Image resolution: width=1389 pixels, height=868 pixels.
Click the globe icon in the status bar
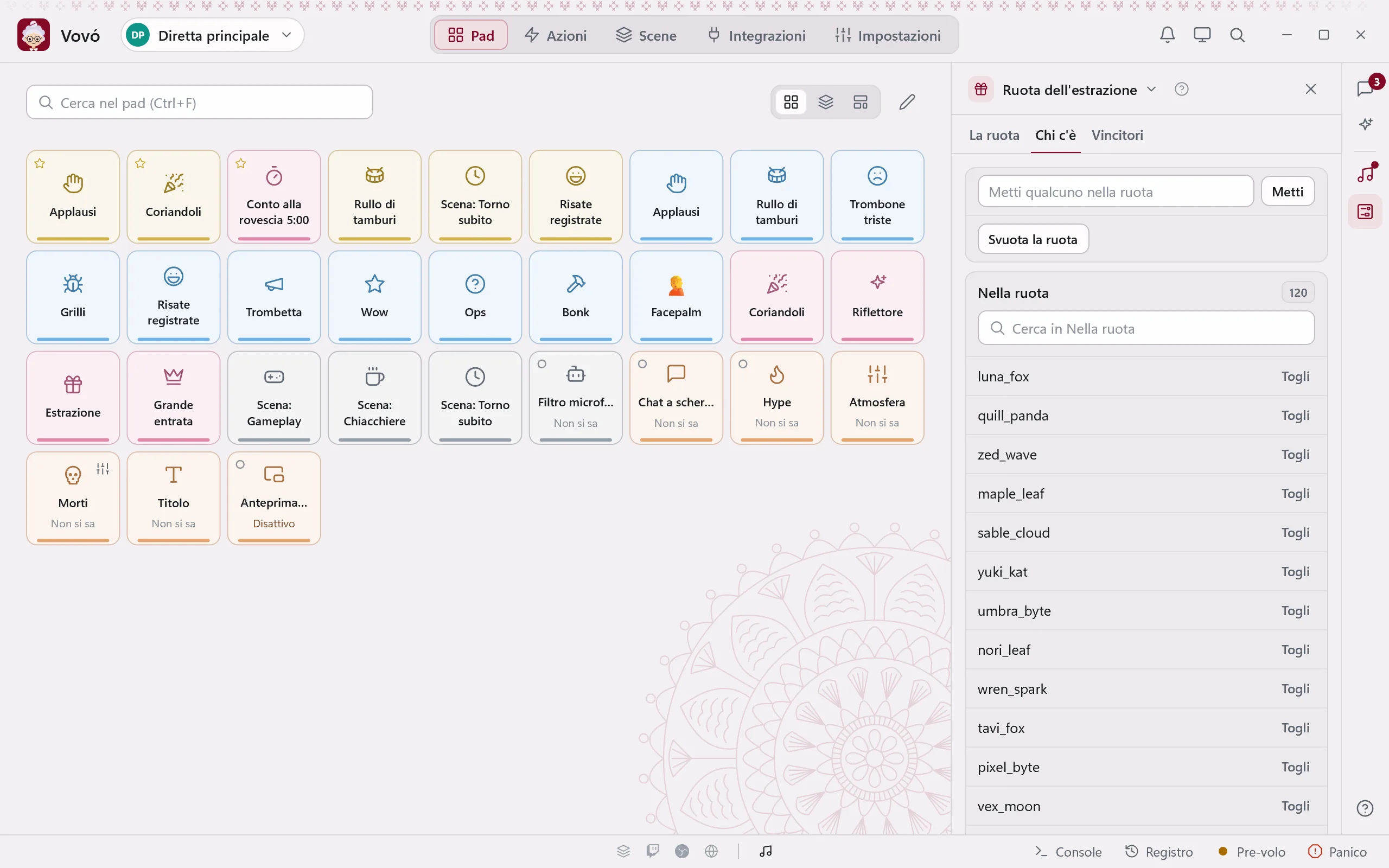tap(711, 851)
